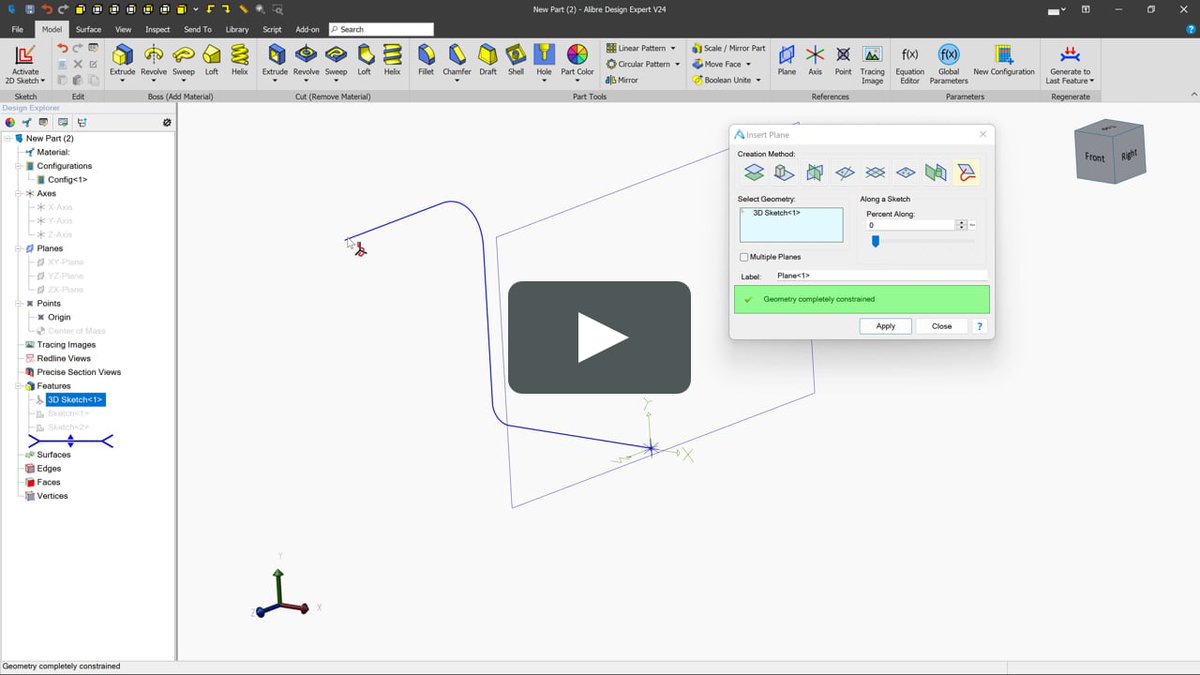Choose the offset plane creation method
Image resolution: width=1200 pixels, height=675 pixels.
tap(754, 173)
